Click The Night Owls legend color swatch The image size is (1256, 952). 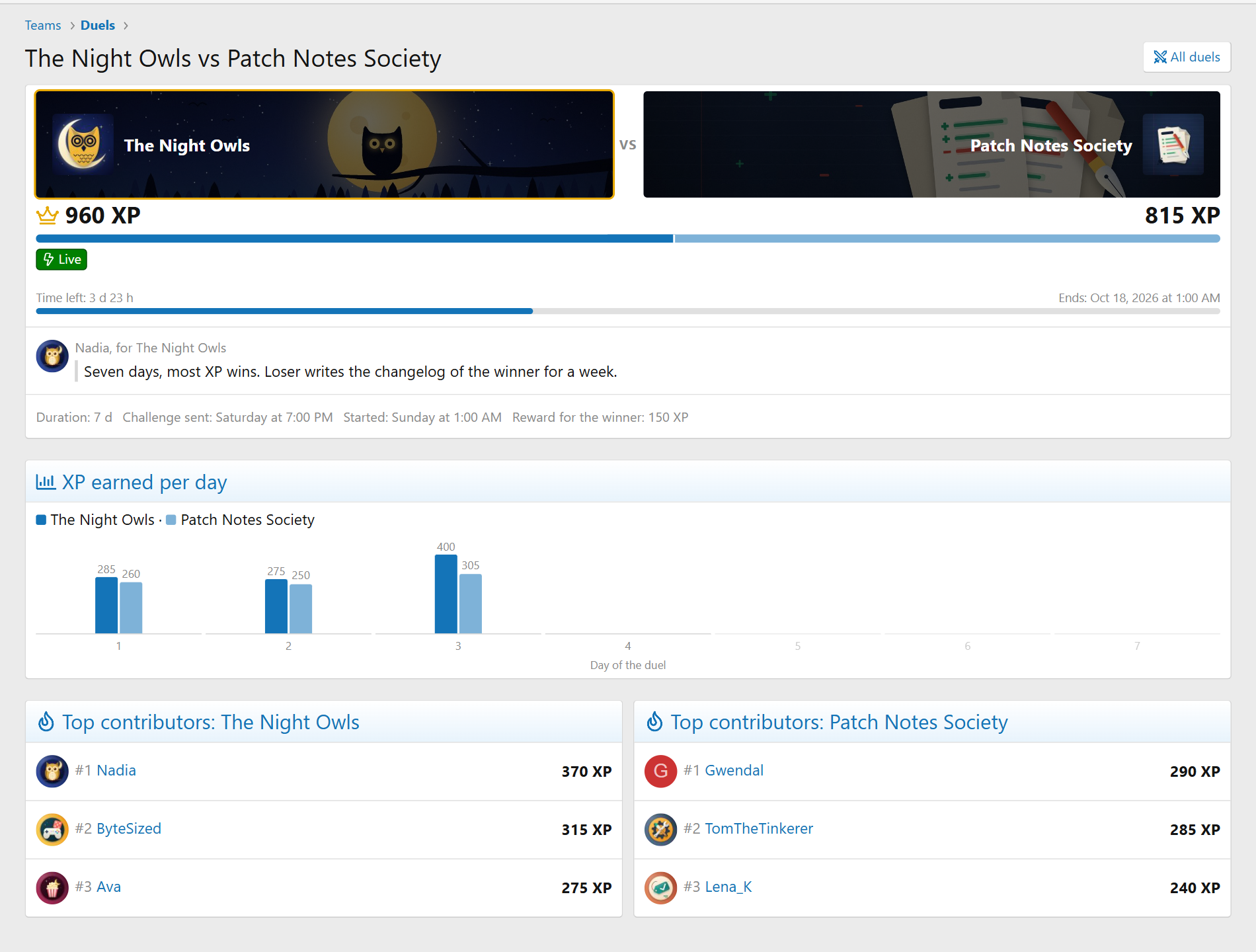coord(41,520)
